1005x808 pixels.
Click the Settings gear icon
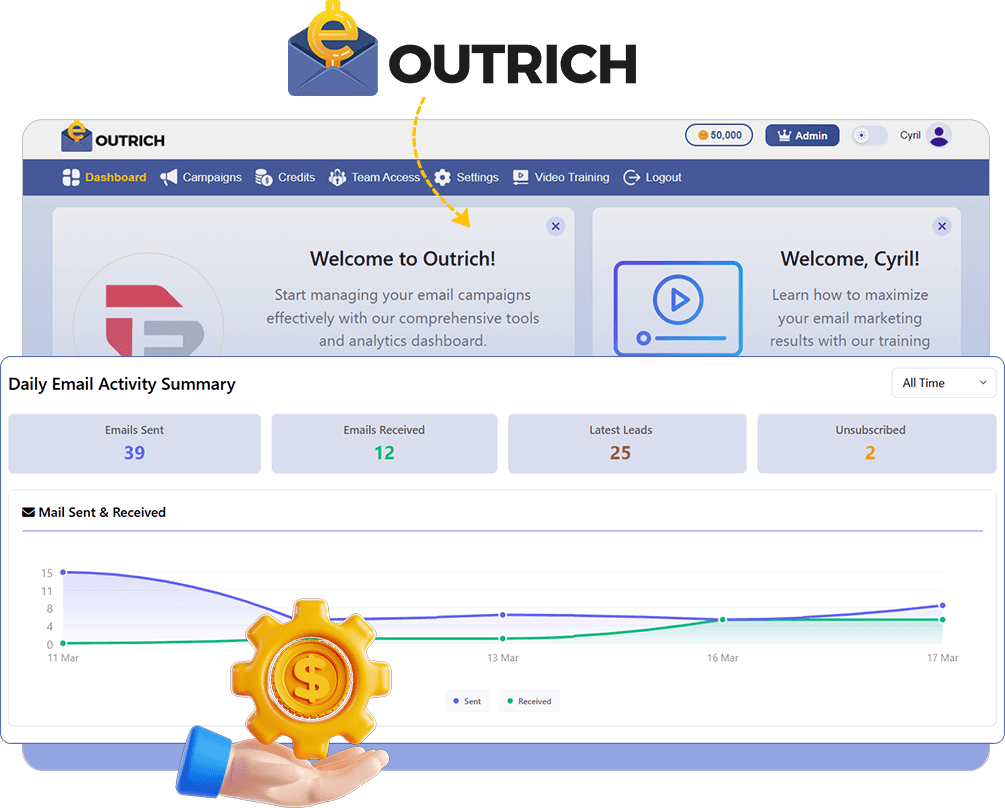click(x=442, y=177)
